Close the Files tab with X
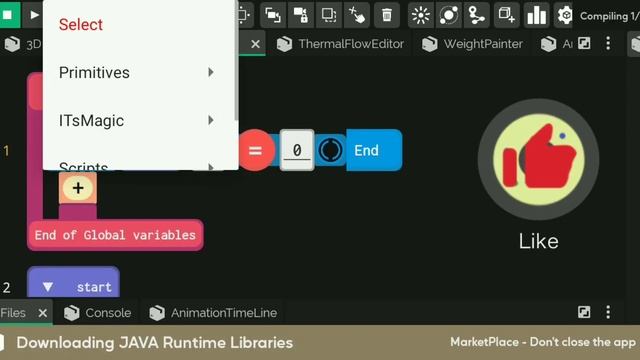 click(43, 313)
